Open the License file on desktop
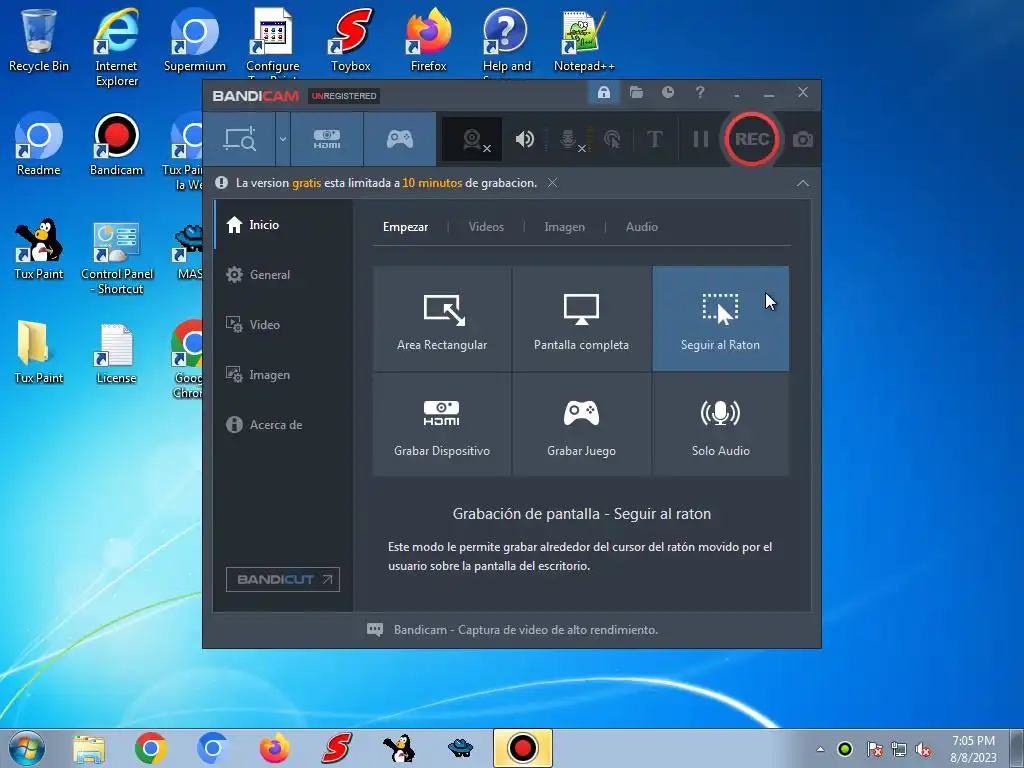The height and width of the screenshot is (768, 1024). 116,353
